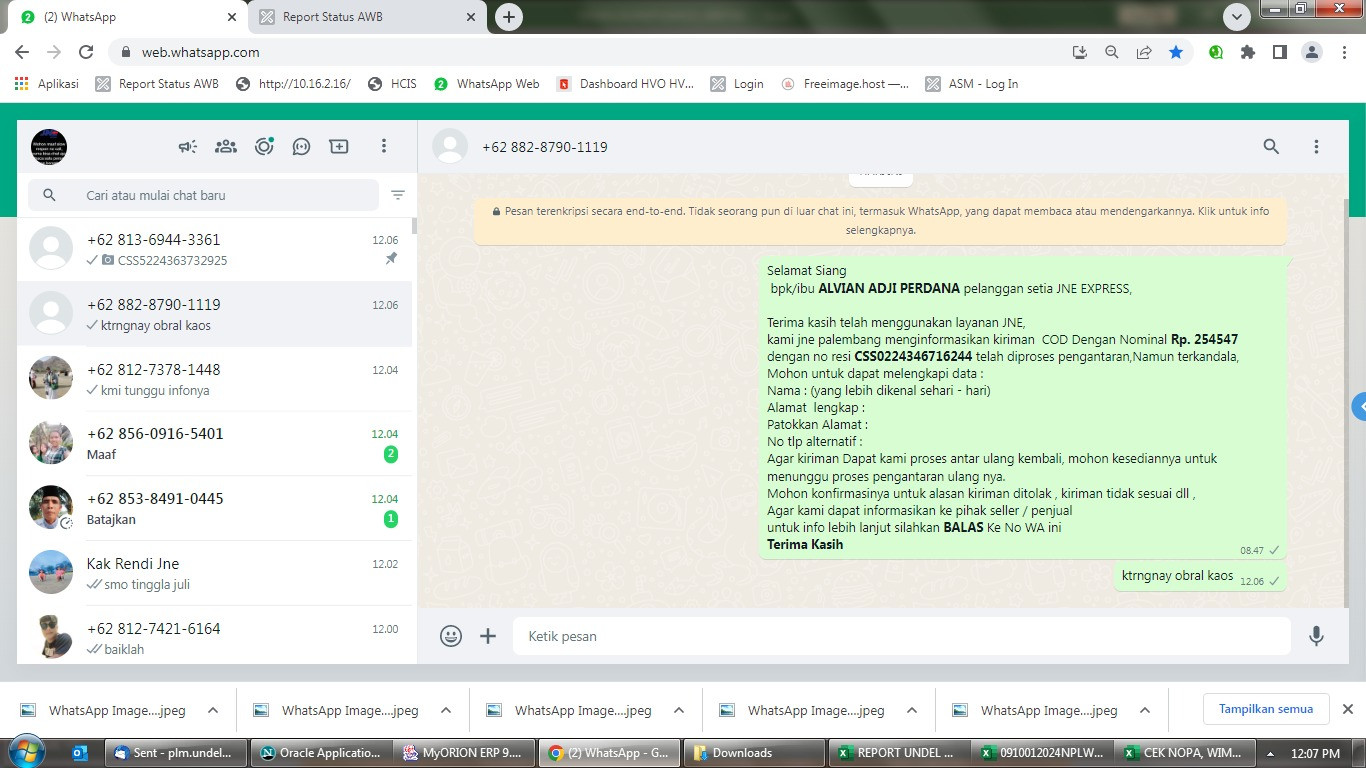Image resolution: width=1366 pixels, height=768 pixels.
Task: Open chat +62 812-7378-1448
Action: pos(214,379)
